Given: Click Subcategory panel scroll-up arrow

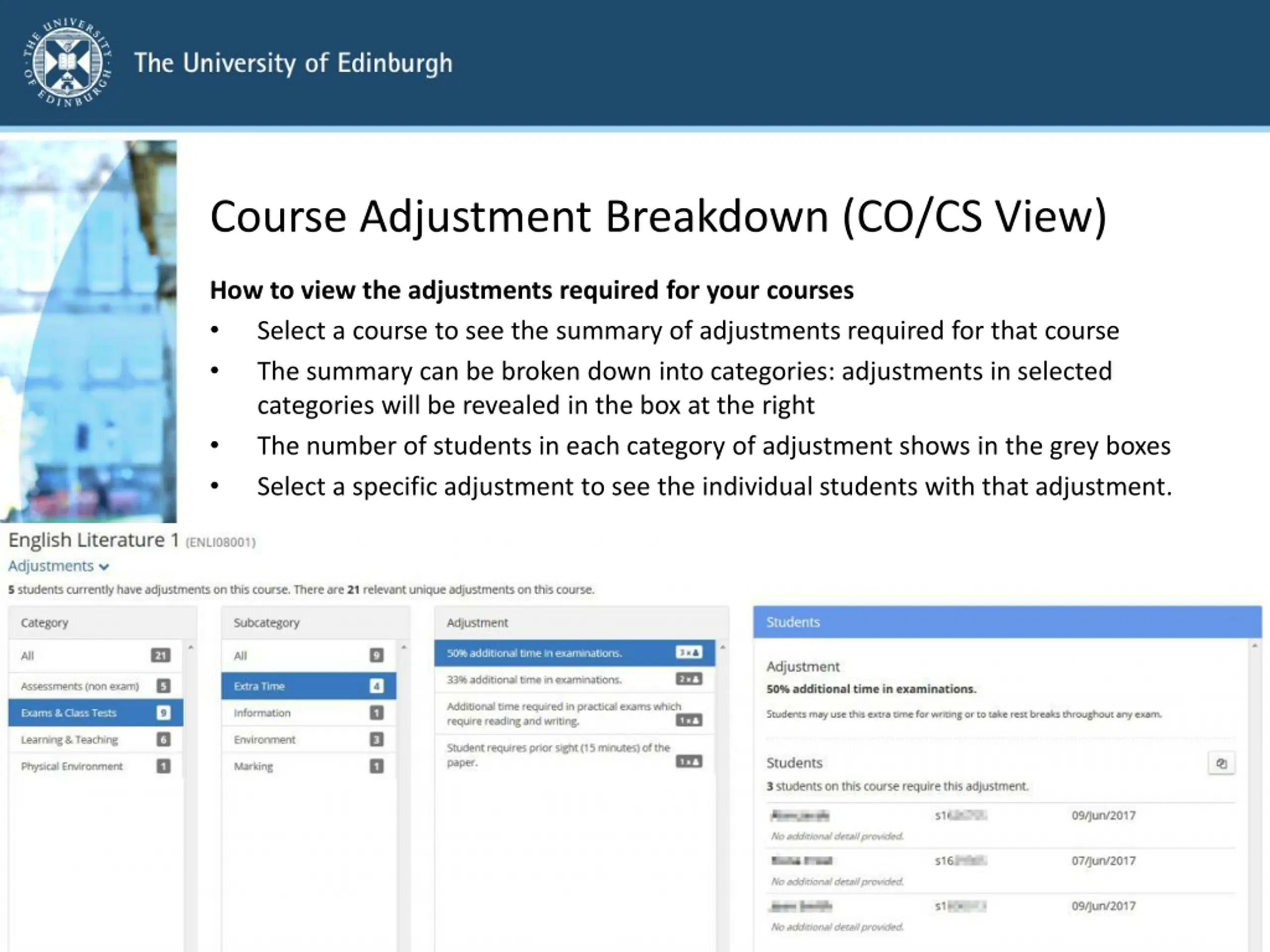Looking at the screenshot, I should (x=404, y=648).
